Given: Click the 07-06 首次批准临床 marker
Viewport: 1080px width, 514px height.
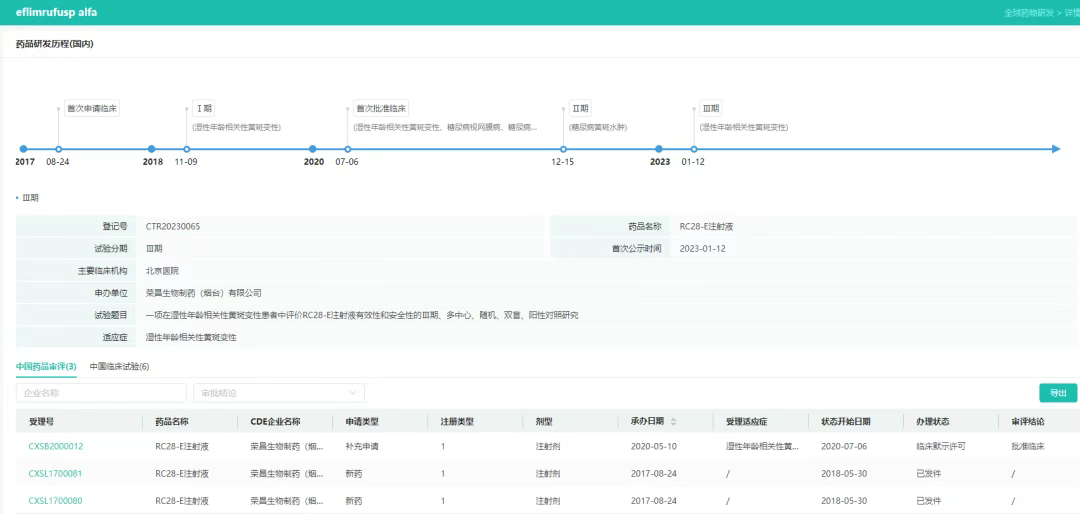Looking at the screenshot, I should click(347, 149).
